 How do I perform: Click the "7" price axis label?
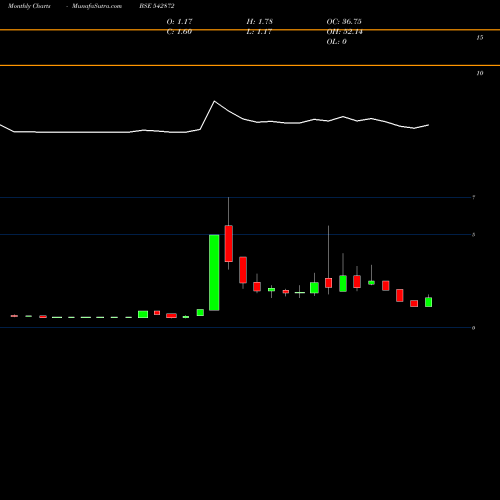pos(473,198)
